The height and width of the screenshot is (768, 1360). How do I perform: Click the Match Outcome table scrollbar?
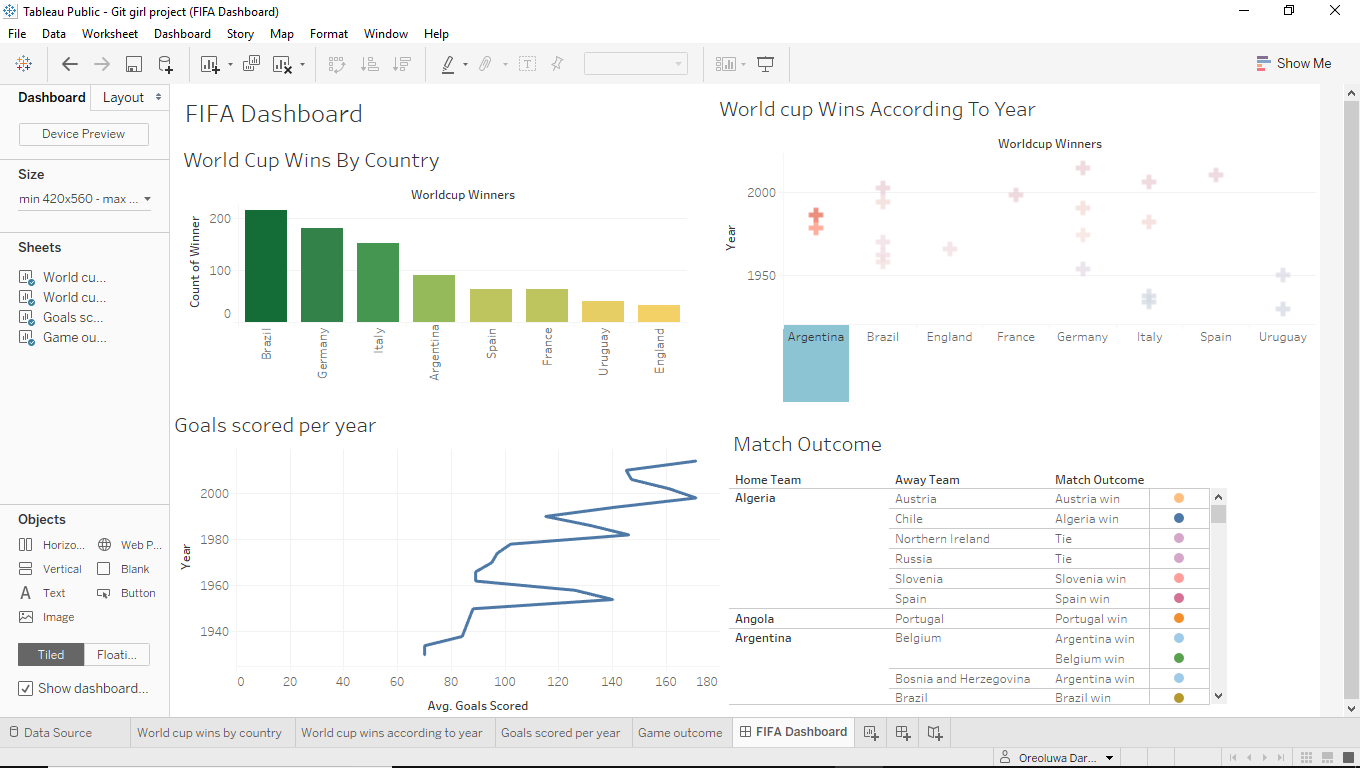click(x=1218, y=515)
